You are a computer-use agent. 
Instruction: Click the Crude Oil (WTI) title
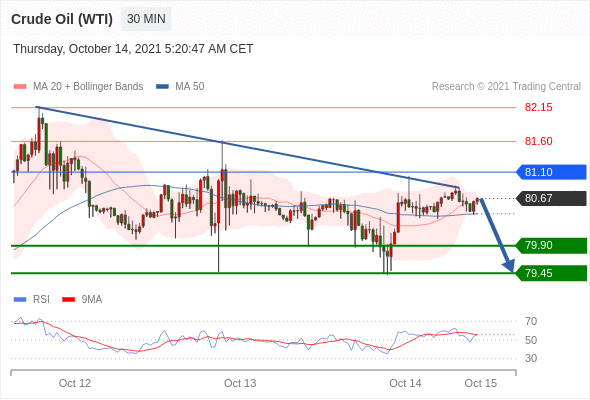(62, 19)
